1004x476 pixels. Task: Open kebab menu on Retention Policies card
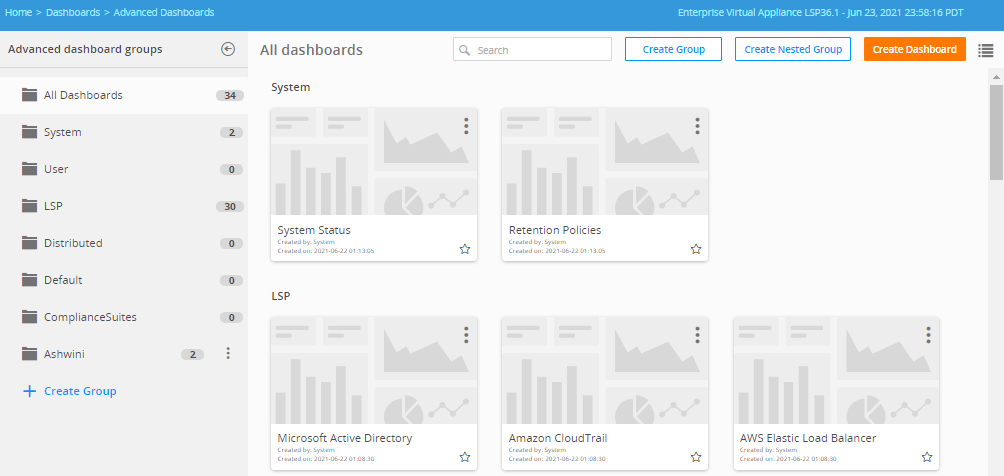tap(697, 126)
